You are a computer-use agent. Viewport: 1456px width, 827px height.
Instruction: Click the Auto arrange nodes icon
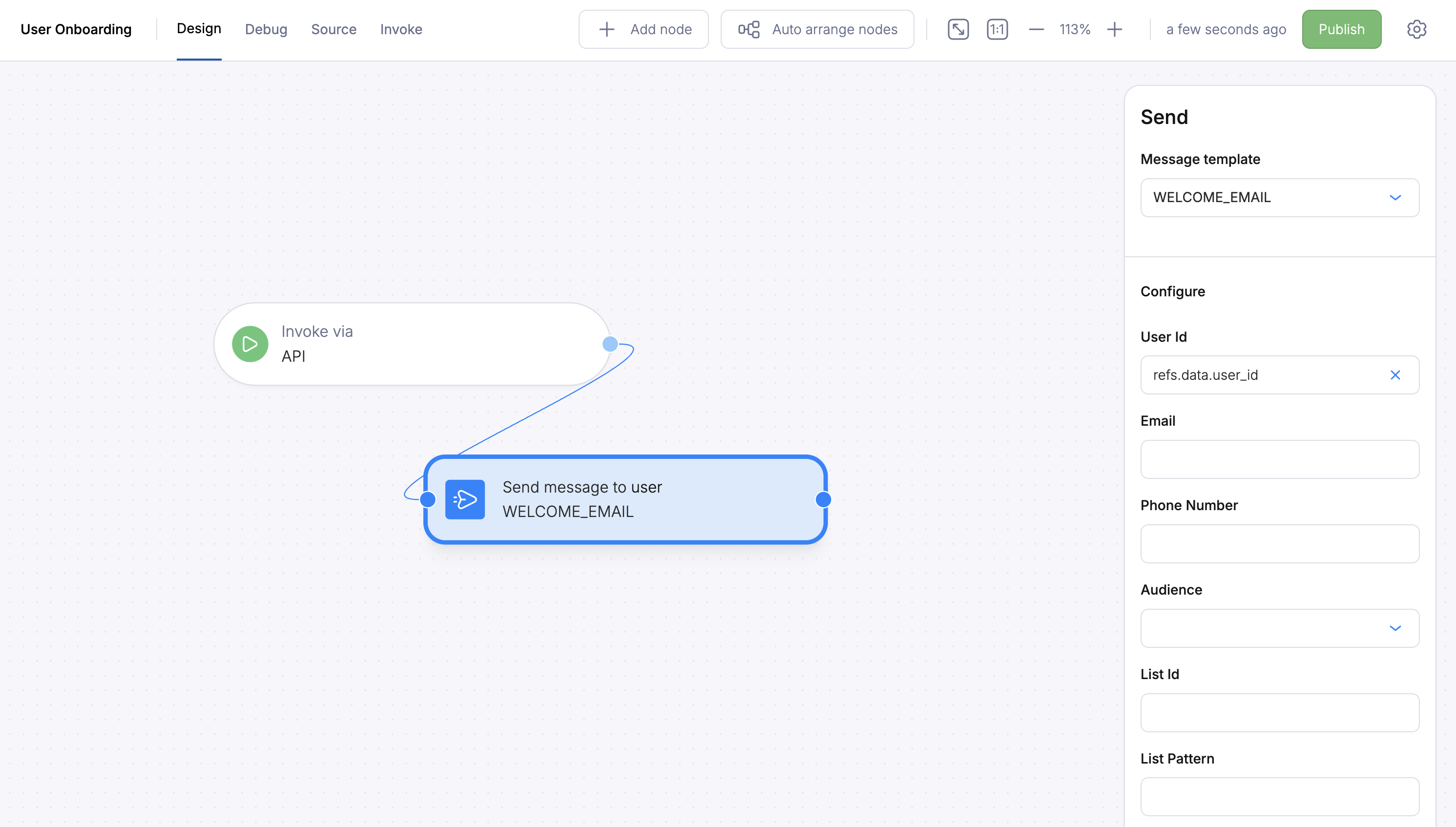pos(749,29)
